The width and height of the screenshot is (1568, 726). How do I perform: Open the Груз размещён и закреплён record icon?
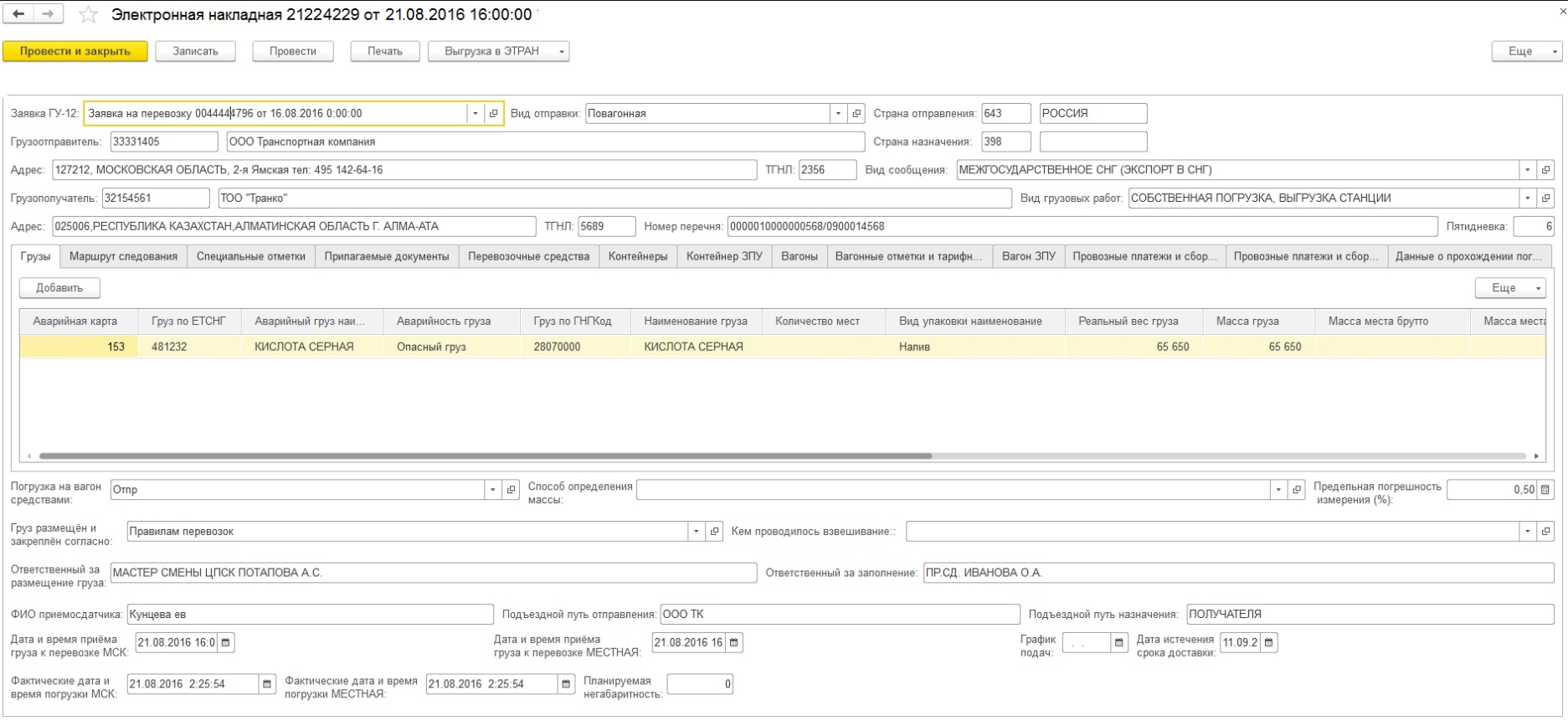714,532
